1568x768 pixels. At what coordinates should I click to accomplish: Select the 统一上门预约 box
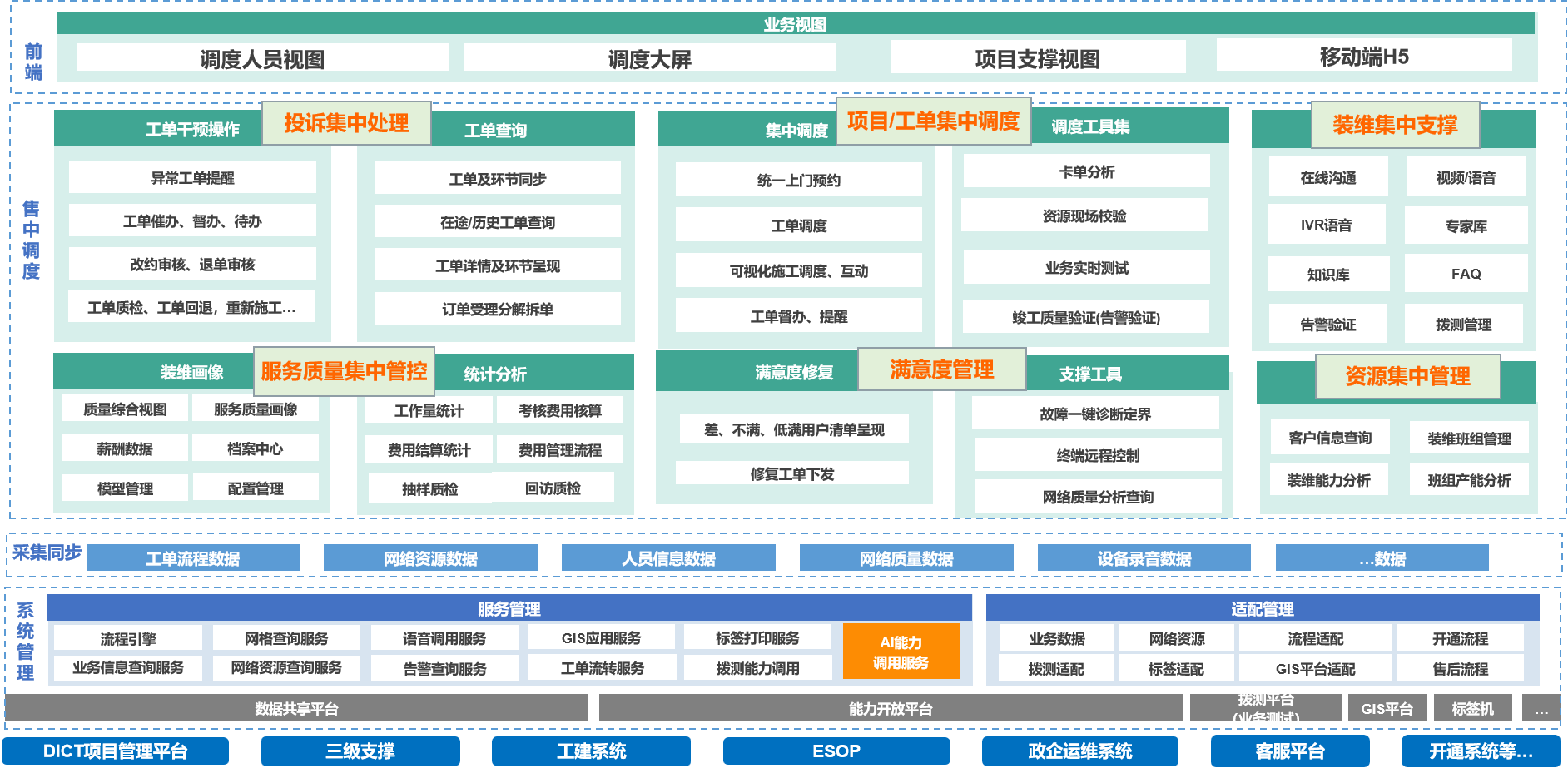(x=798, y=180)
